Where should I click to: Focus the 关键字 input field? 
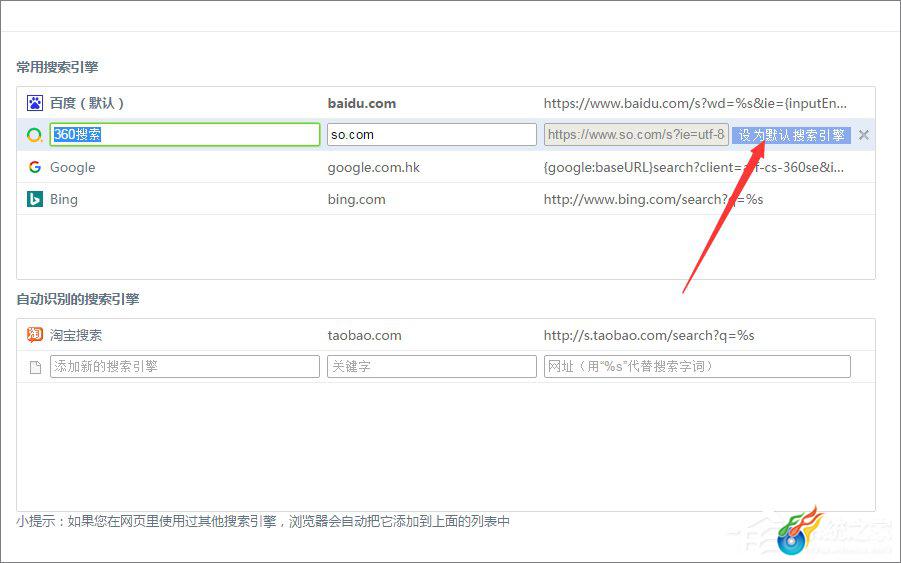pyautogui.click(x=432, y=367)
